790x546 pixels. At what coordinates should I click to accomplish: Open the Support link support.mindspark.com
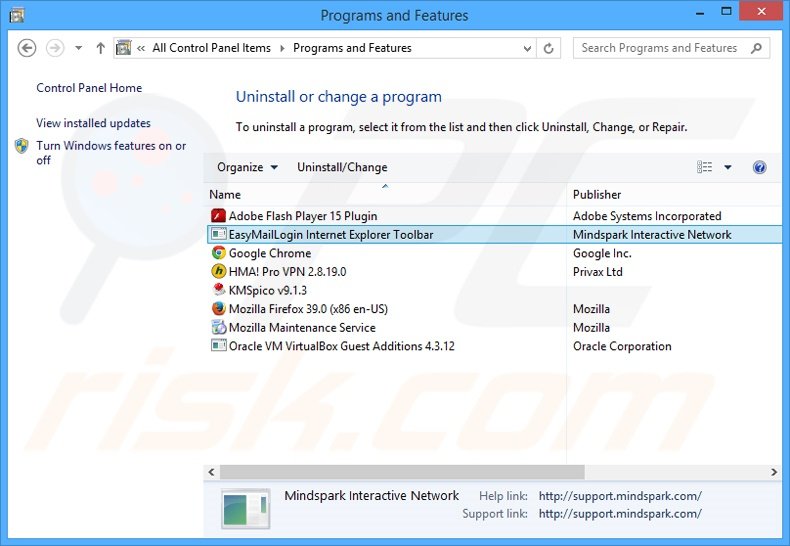tap(620, 514)
